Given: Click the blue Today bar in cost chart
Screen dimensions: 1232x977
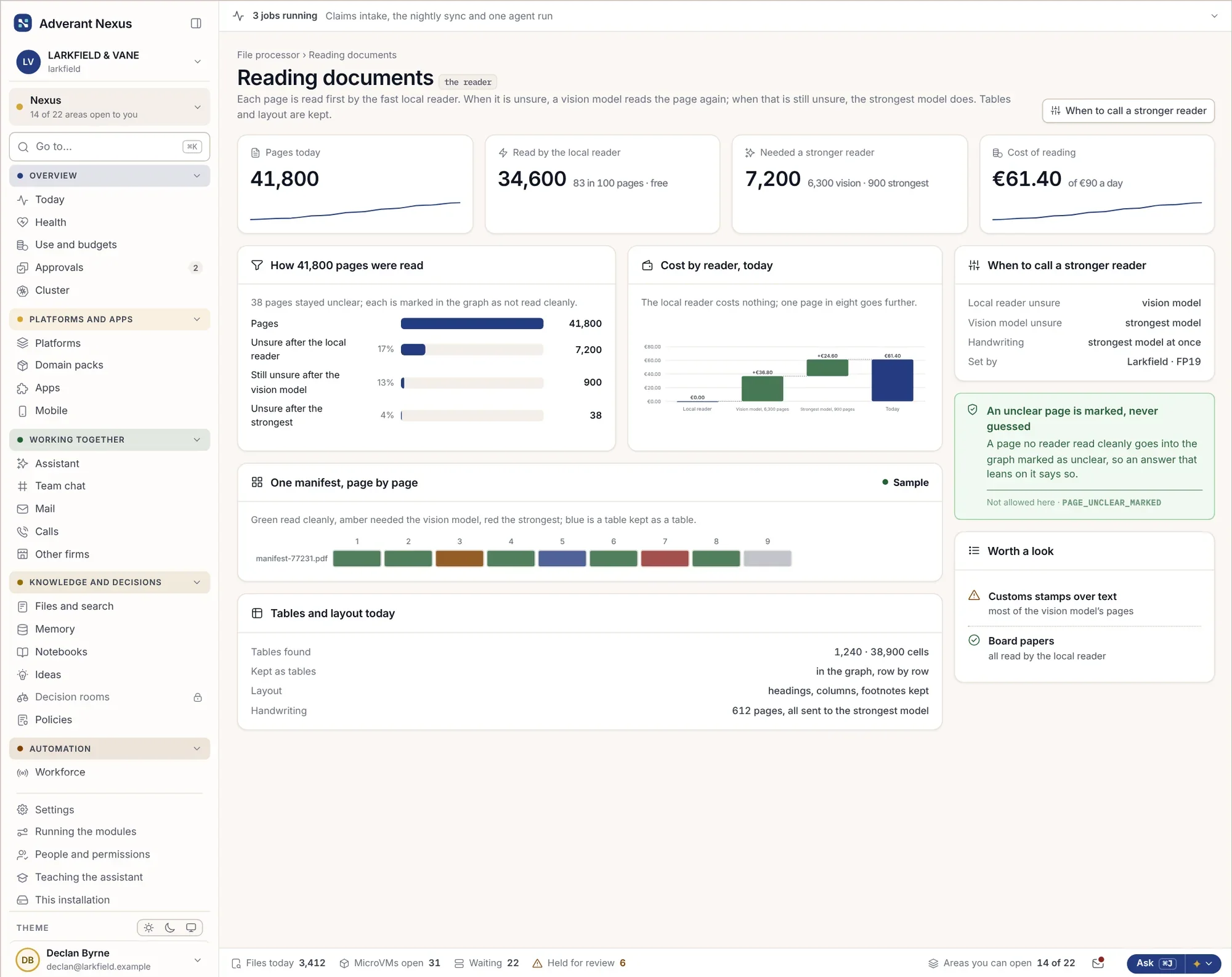Looking at the screenshot, I should click(x=892, y=380).
